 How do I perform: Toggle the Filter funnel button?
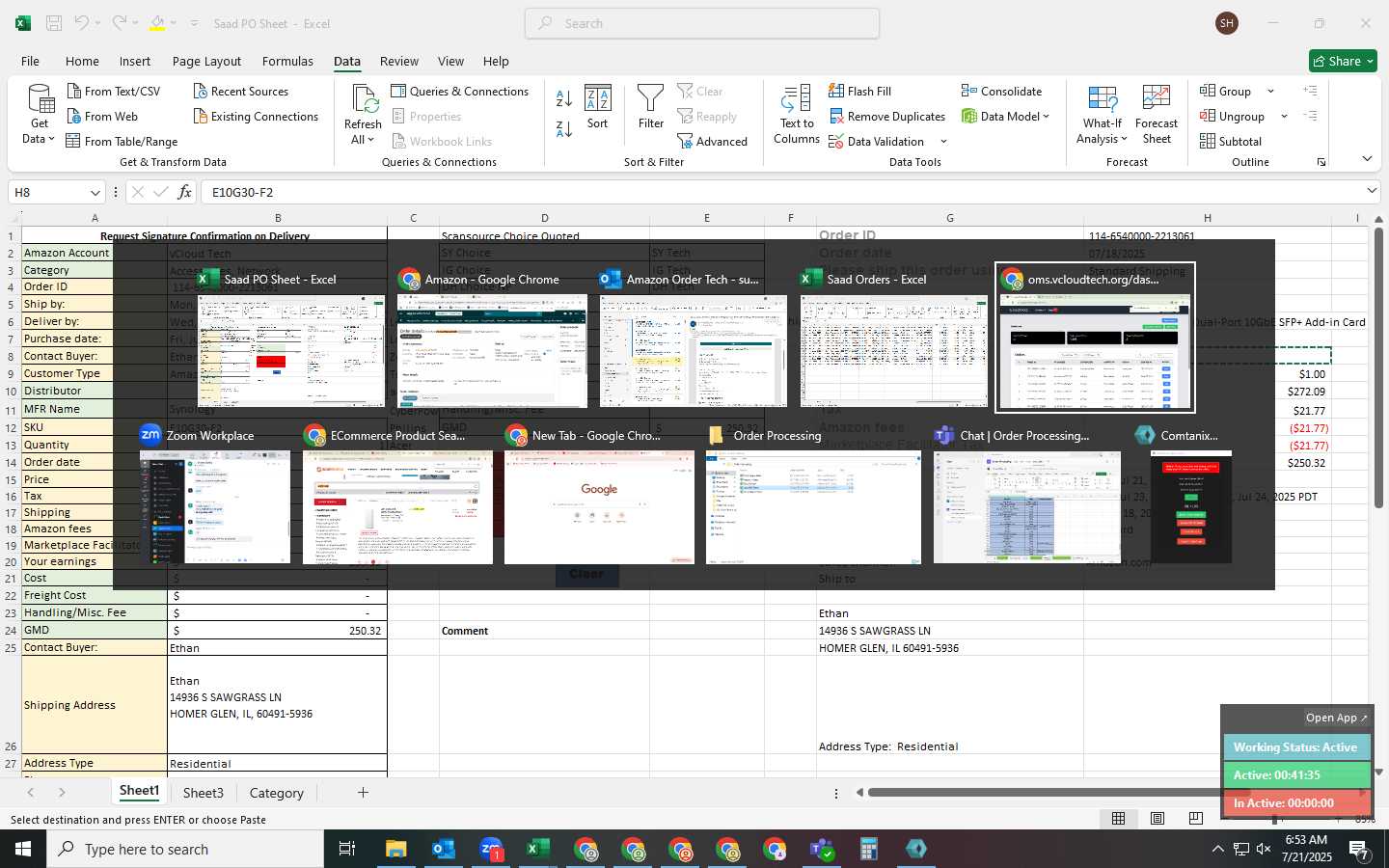coord(651,107)
